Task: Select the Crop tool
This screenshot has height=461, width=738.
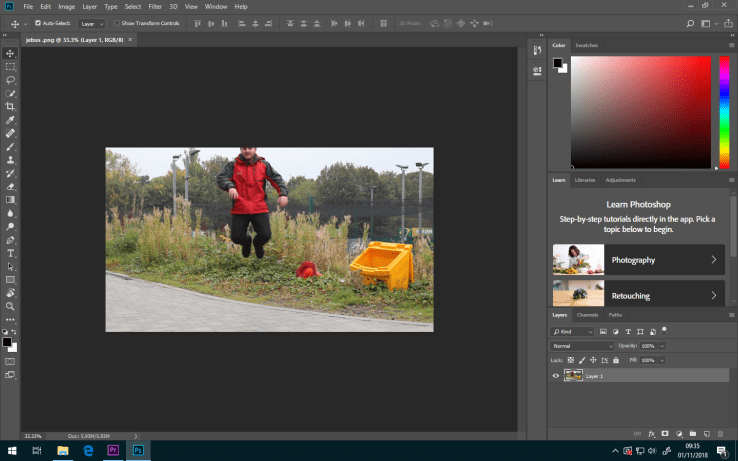Action: [11, 106]
